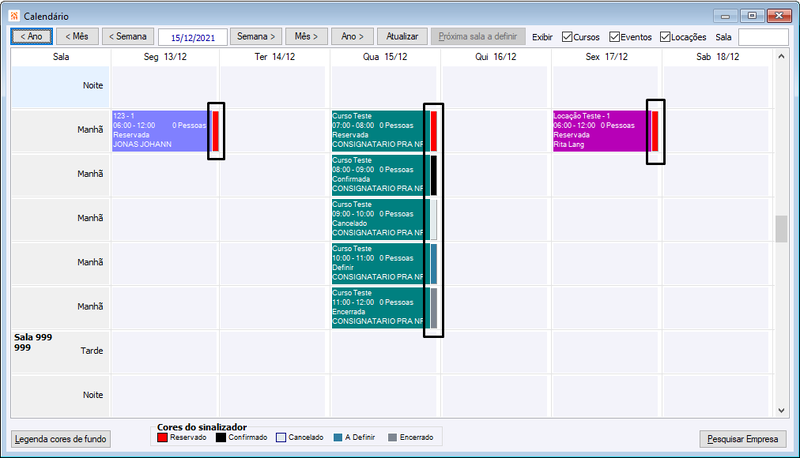Click the 'Ter 14/12' column header

[x=275, y=57]
